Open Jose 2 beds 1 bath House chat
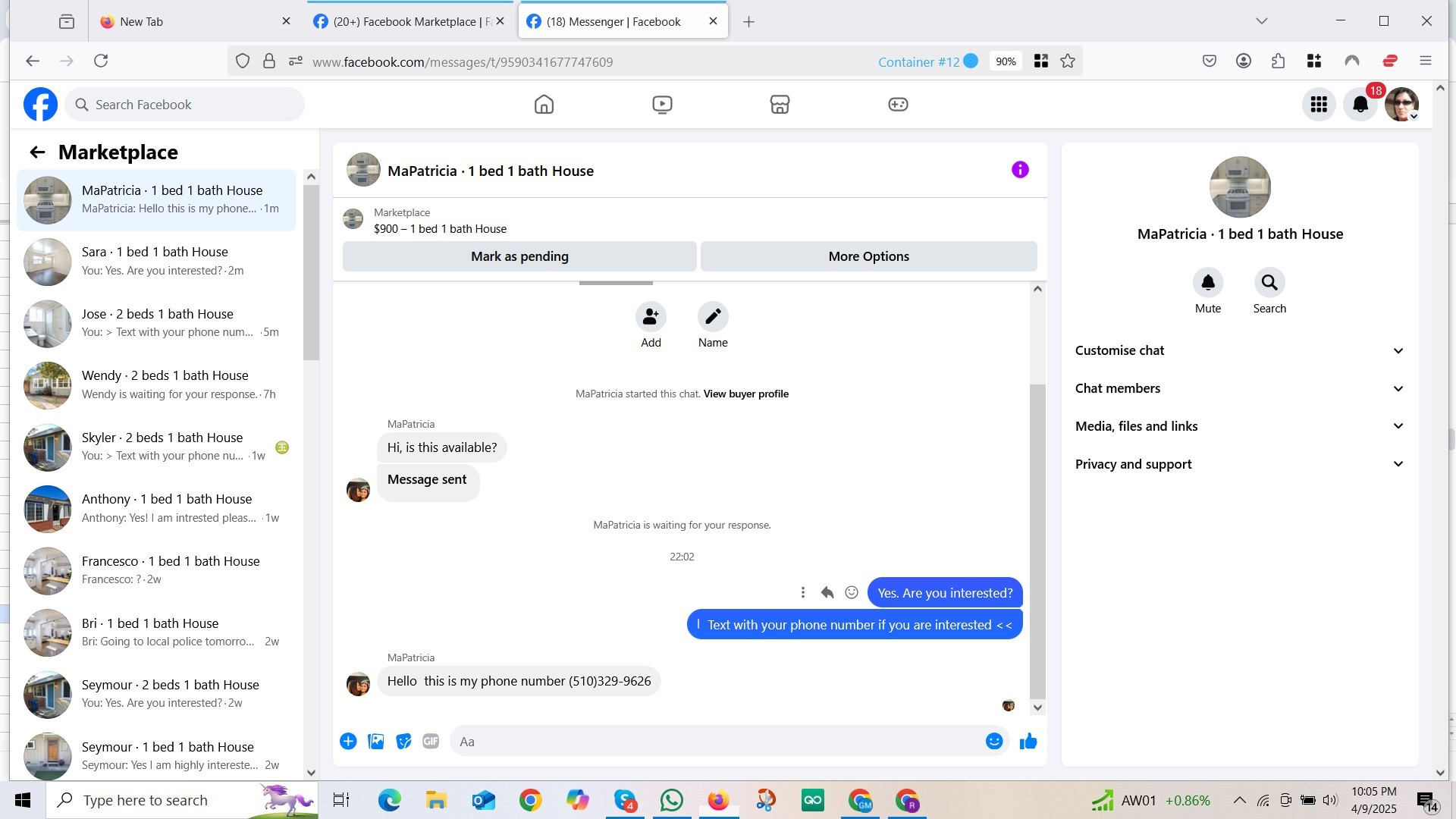Image resolution: width=1456 pixels, height=819 pixels. click(156, 324)
